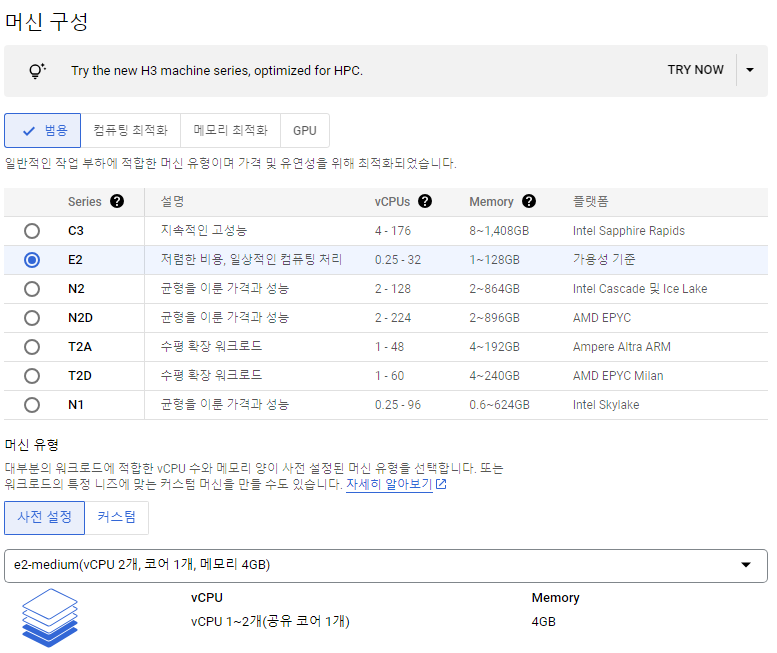Click the 1 - 48 vCPUs value
This screenshot has height=653, width=777.
[389, 347]
